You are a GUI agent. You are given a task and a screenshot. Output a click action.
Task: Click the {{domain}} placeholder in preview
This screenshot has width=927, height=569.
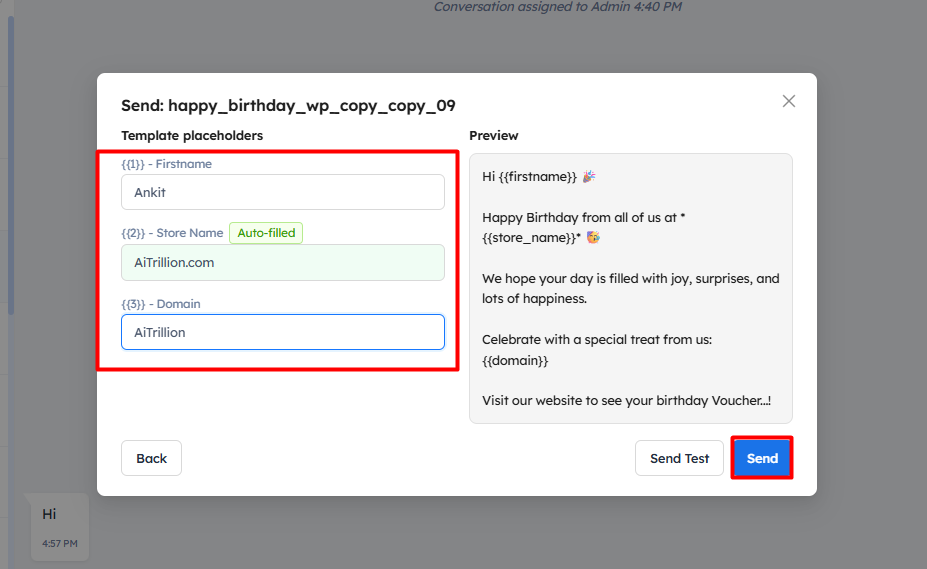tap(515, 359)
